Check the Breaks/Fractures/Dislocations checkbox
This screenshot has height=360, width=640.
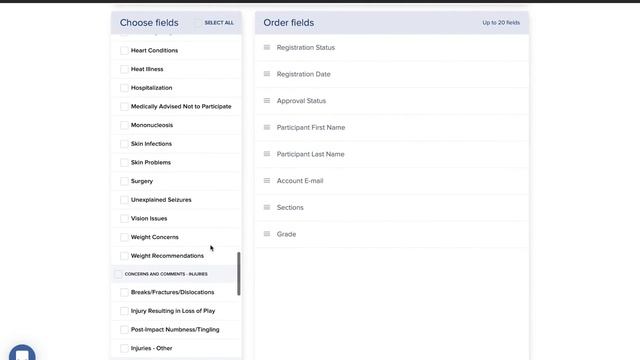[124, 292]
